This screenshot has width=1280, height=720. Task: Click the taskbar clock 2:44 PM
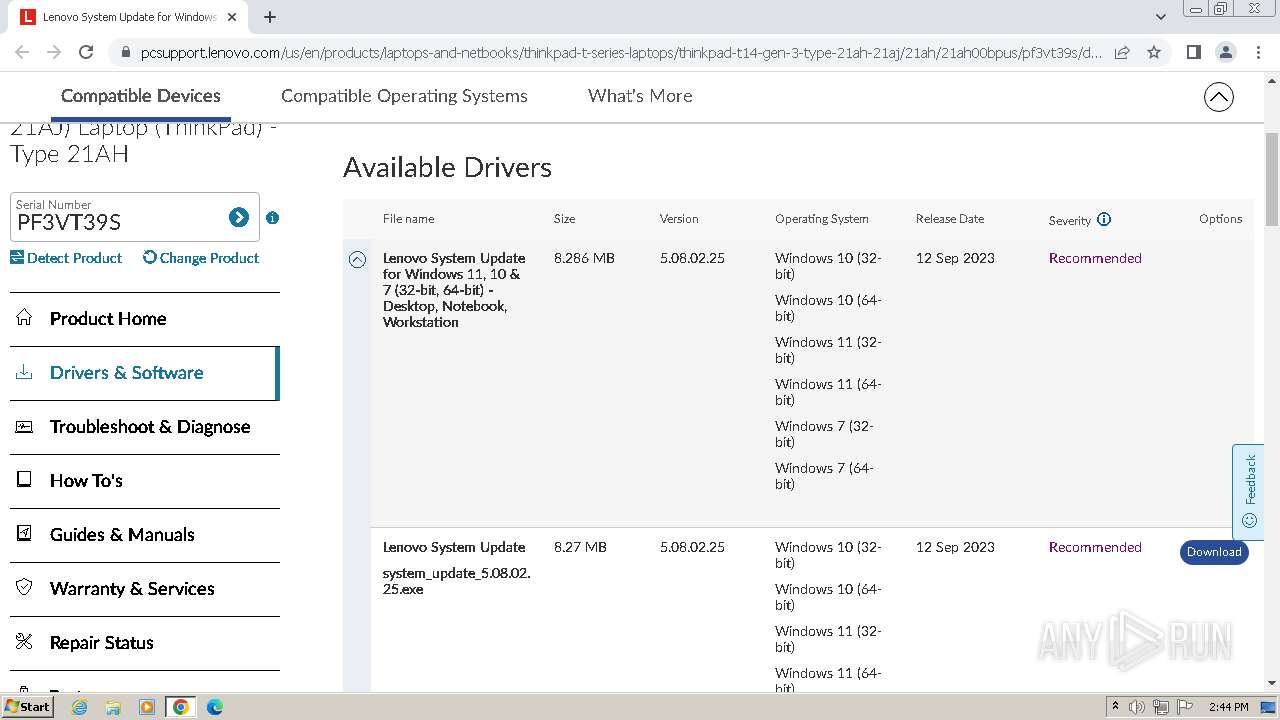click(1228, 707)
